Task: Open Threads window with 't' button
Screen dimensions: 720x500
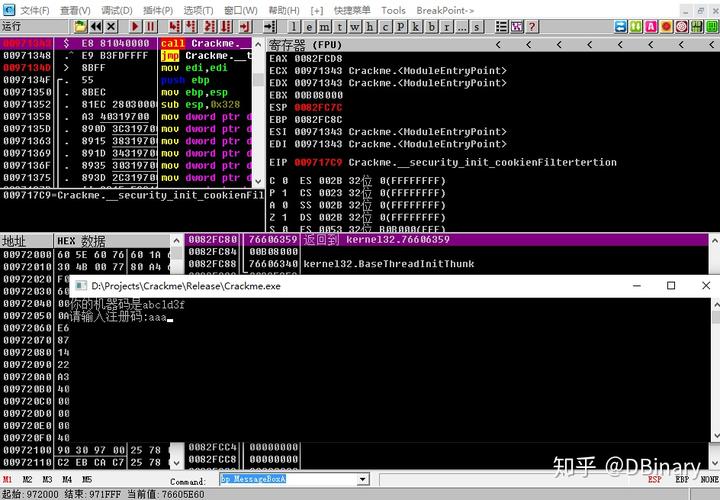Action: pos(339,27)
